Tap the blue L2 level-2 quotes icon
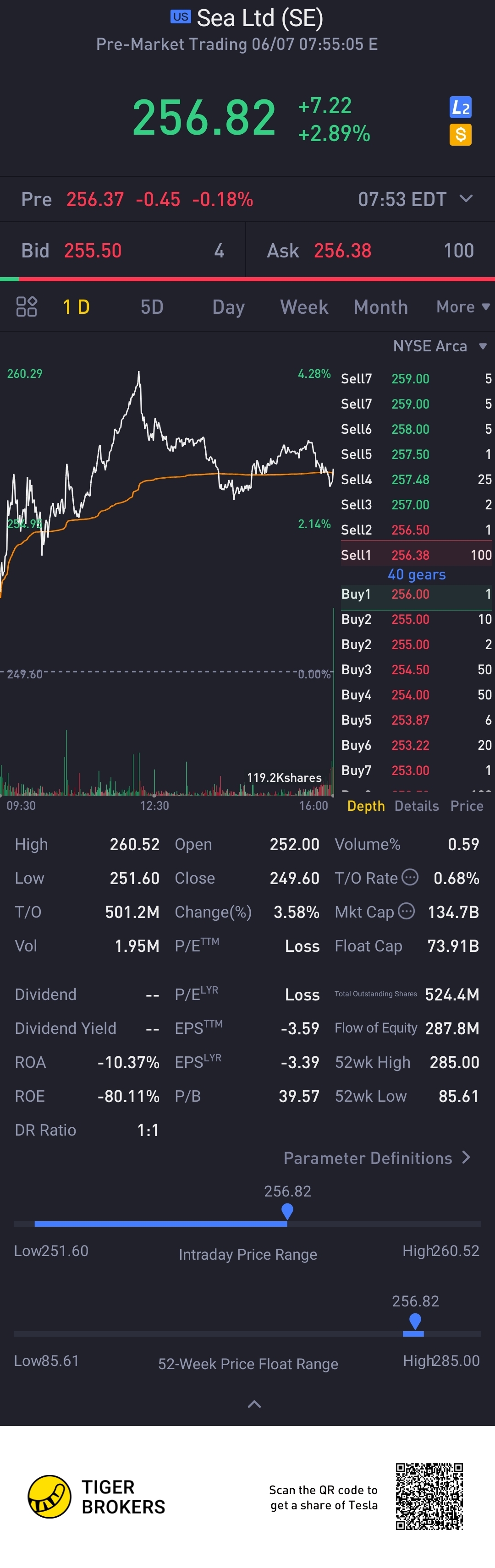Viewport: 495px width, 1568px height. click(460, 108)
